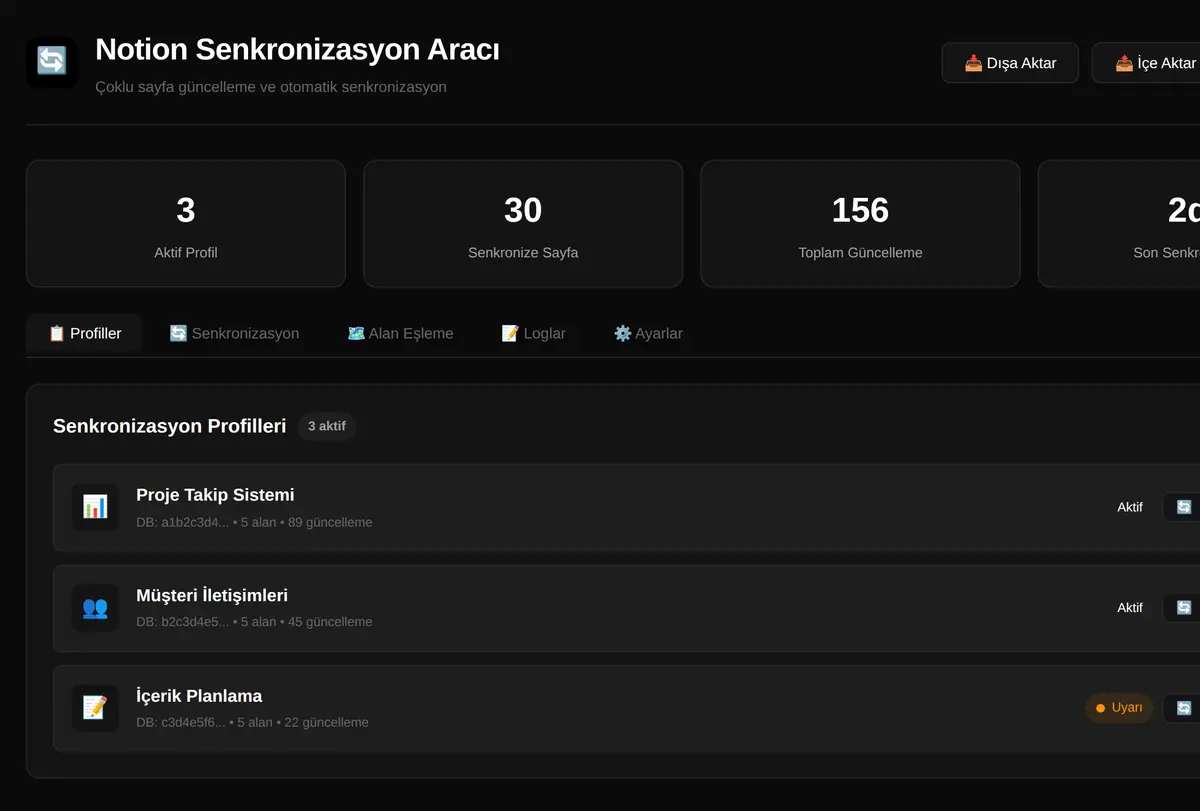The image size is (1200, 811).
Task: Open the Profiller tab
Action: point(84,333)
